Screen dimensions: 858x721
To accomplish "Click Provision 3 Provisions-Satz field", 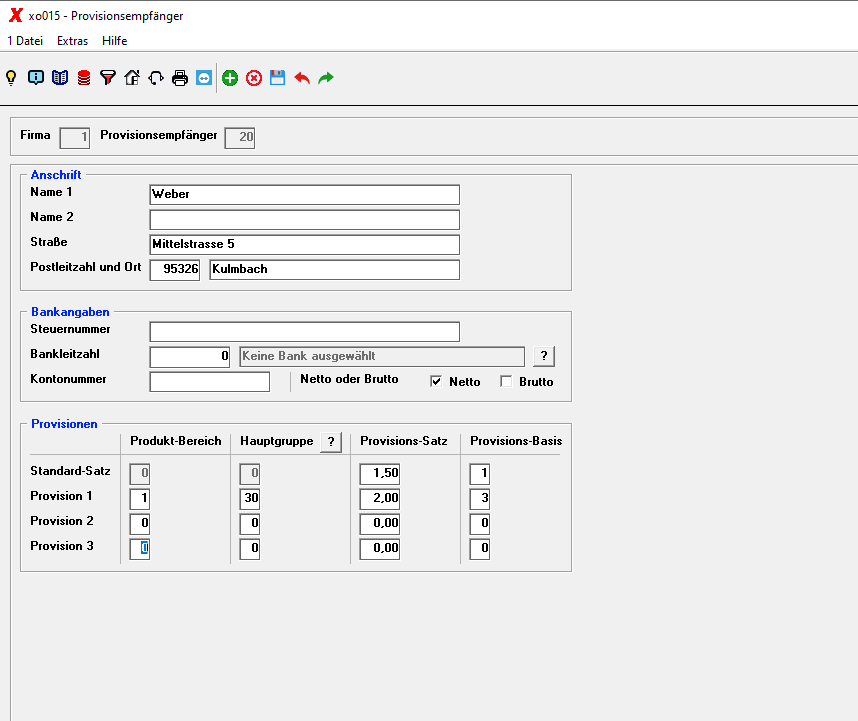I will pyautogui.click(x=379, y=549).
